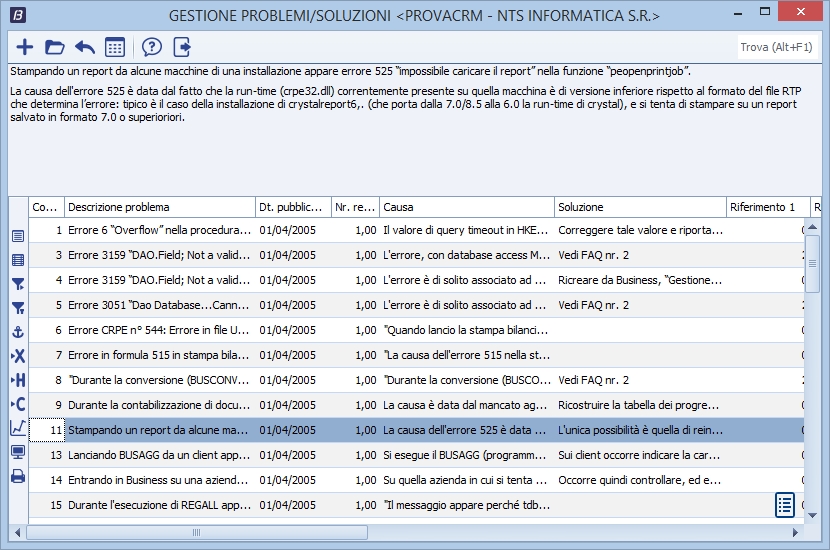Image resolution: width=830 pixels, height=550 pixels.
Task: Click solution cell 'Sui client occorre indicare la car'
Action: point(640,455)
